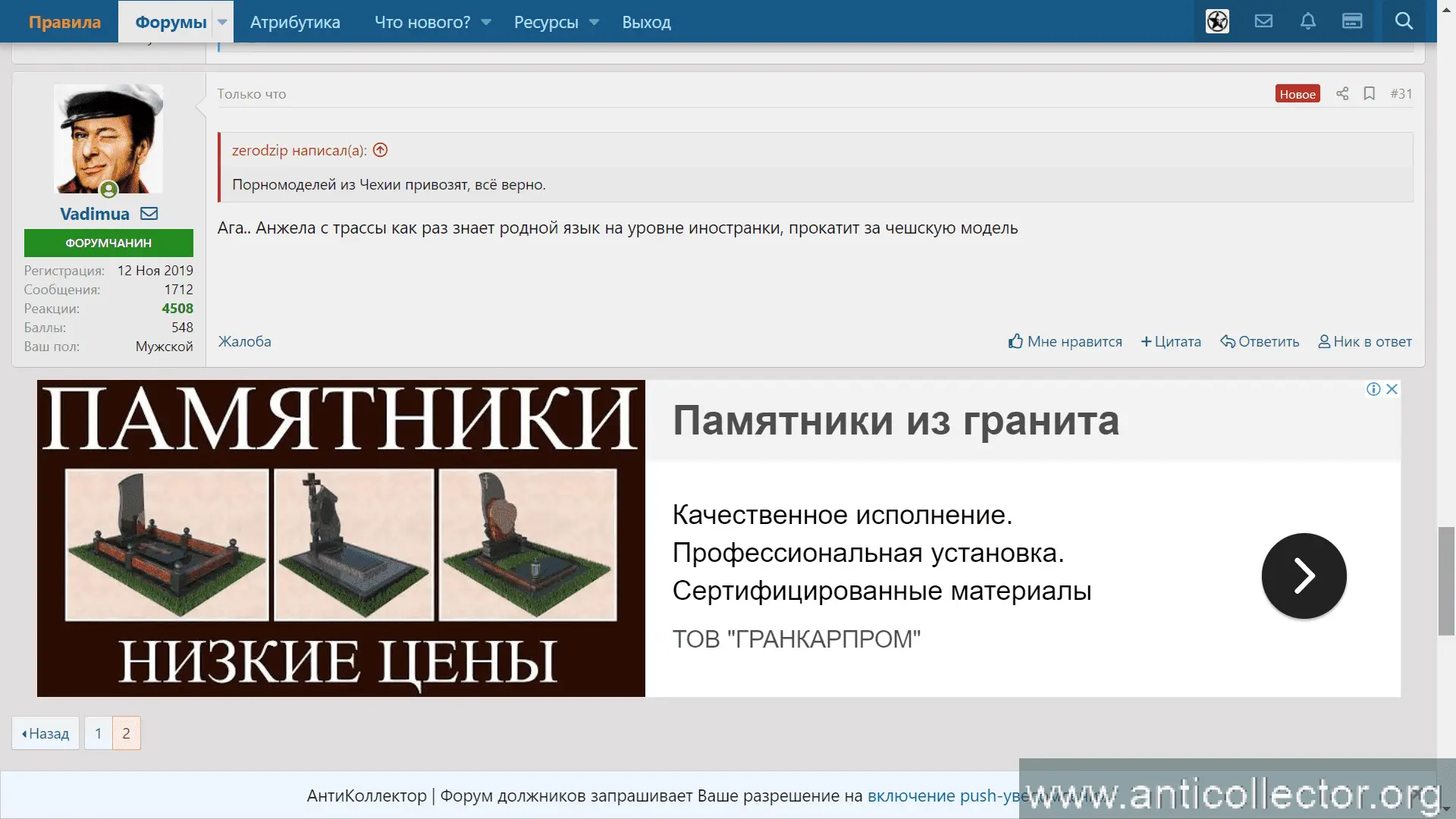
Task: Click the card icon in the header
Action: click(x=1352, y=21)
